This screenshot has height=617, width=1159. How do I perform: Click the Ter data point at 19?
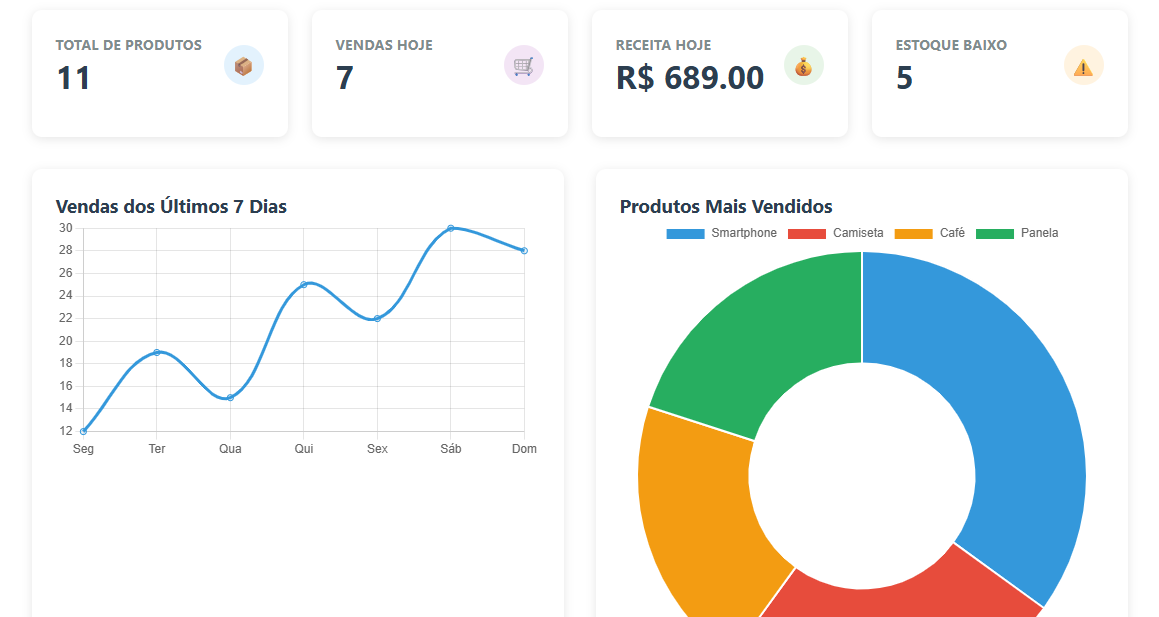pos(157,352)
